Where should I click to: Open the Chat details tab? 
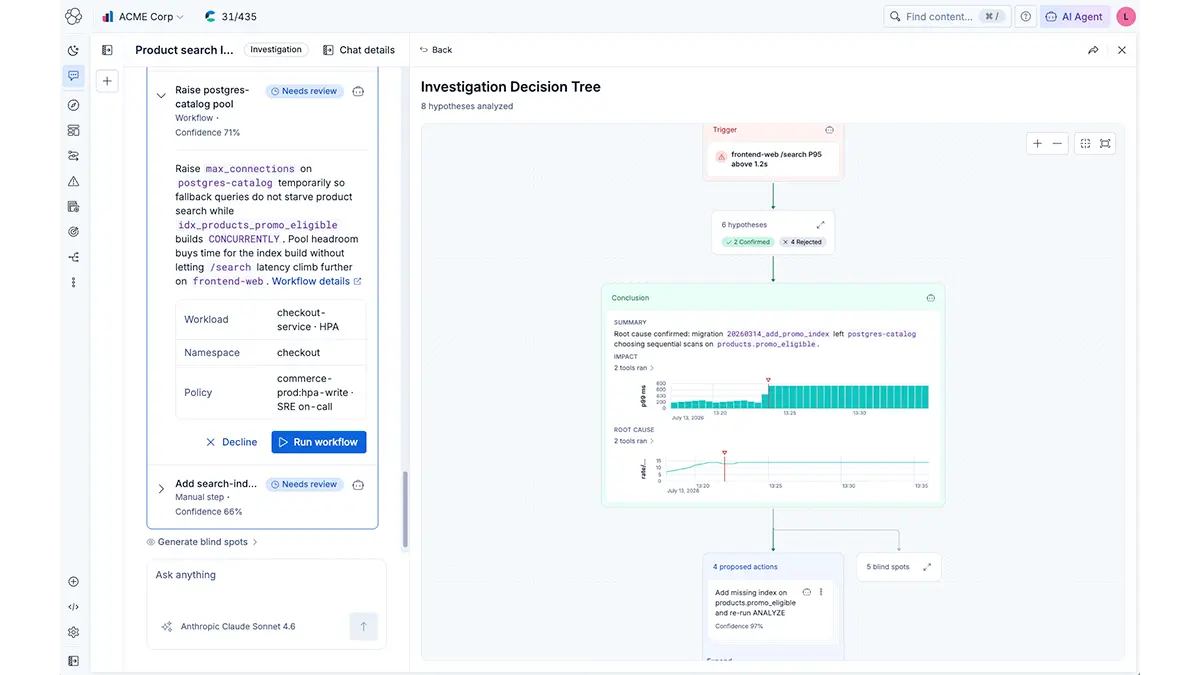click(359, 50)
